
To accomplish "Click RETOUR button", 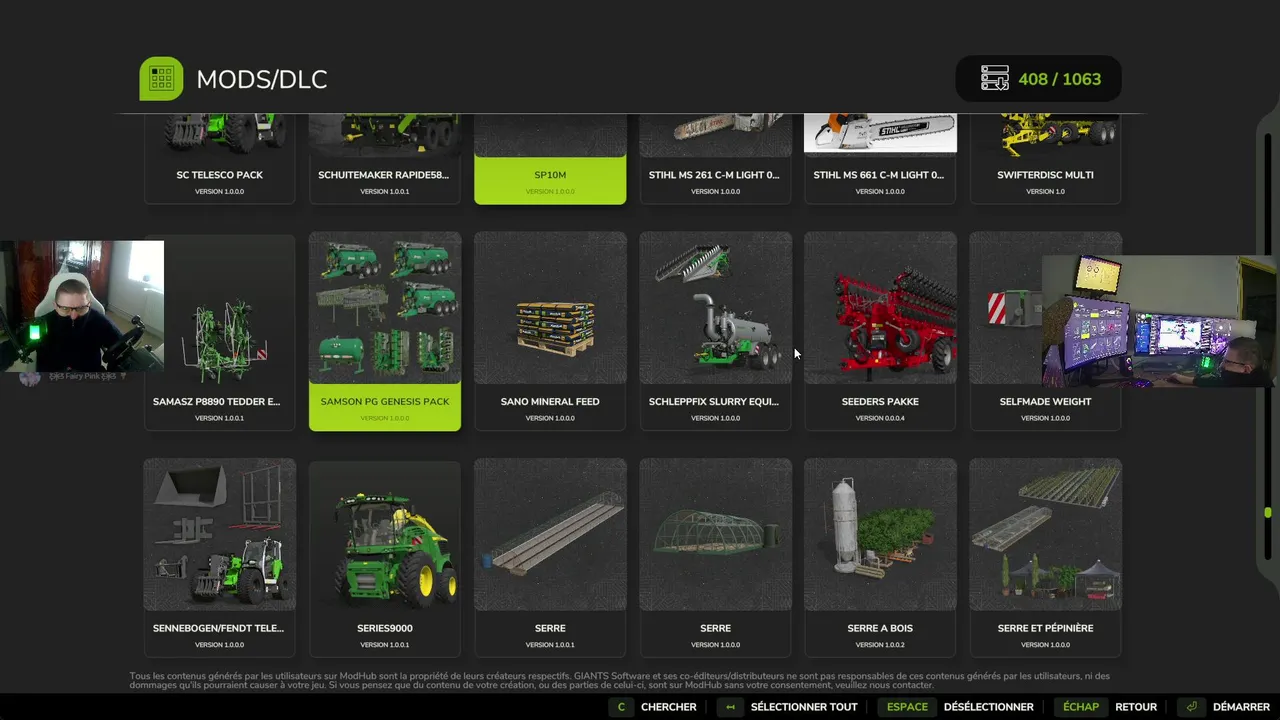I will (x=1136, y=707).
